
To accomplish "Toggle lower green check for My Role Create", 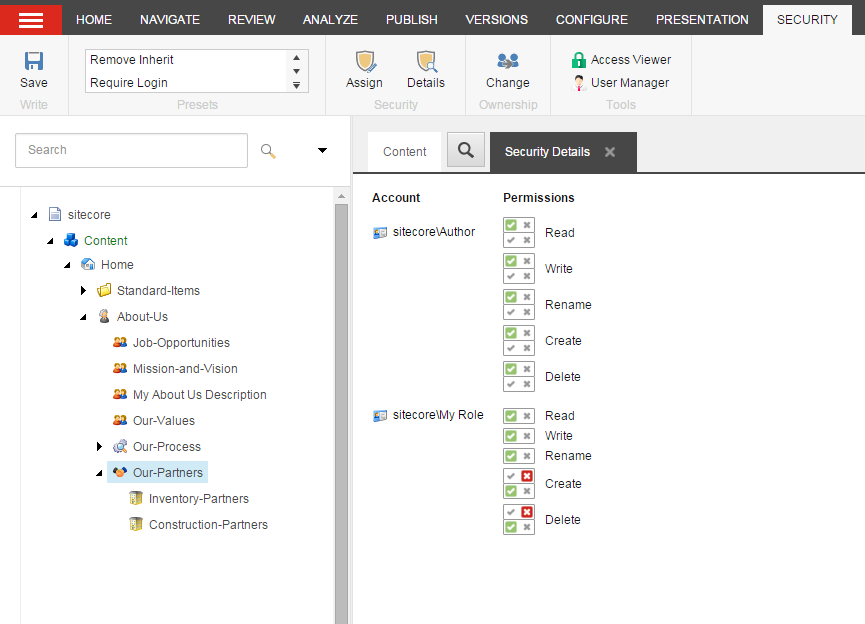I will [x=511, y=491].
